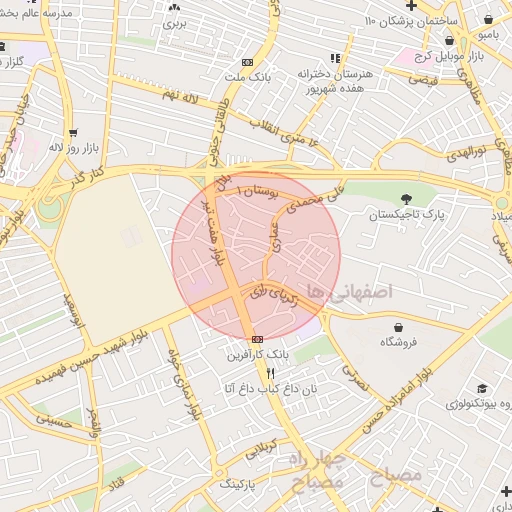Click the لاله نهم street label

pyautogui.click(x=180, y=97)
